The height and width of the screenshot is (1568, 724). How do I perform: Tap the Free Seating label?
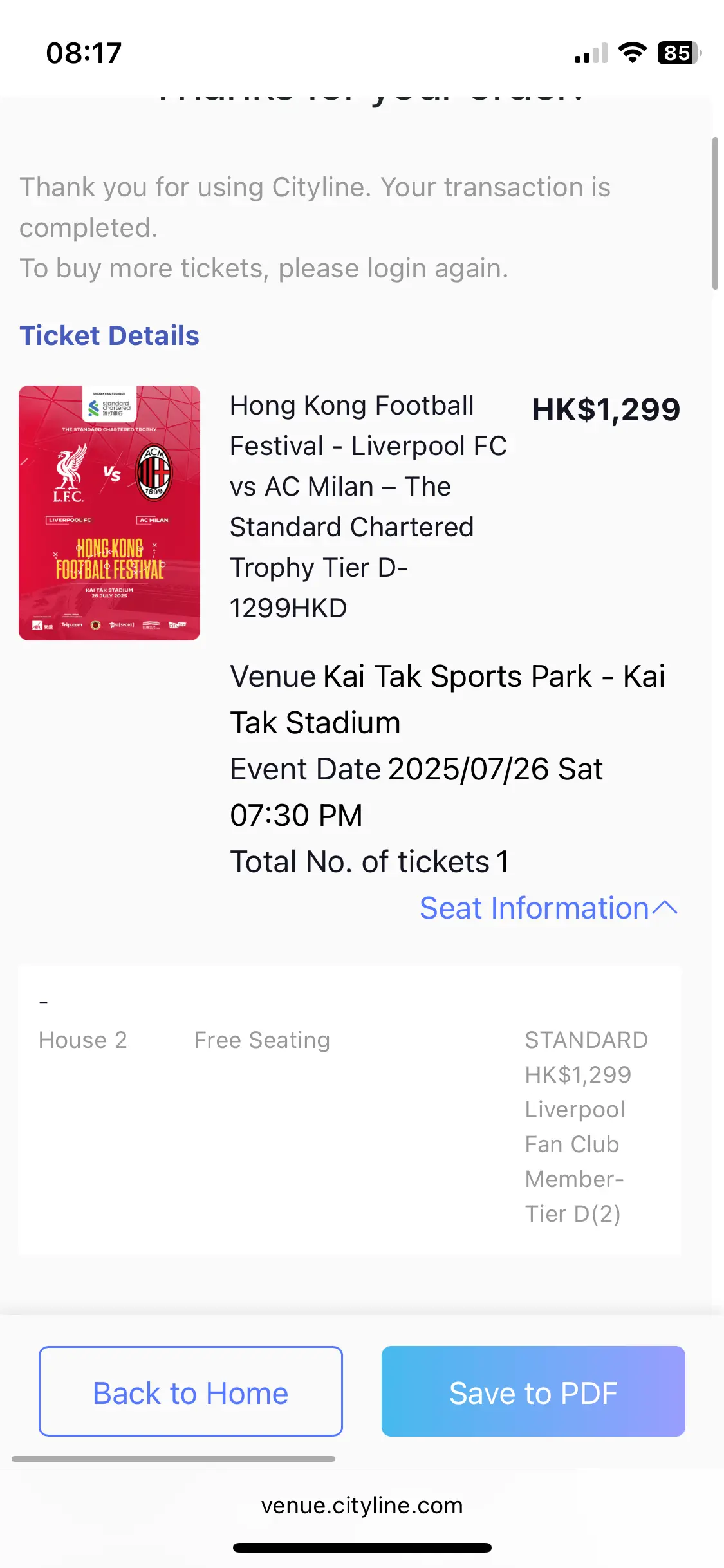click(x=262, y=1040)
